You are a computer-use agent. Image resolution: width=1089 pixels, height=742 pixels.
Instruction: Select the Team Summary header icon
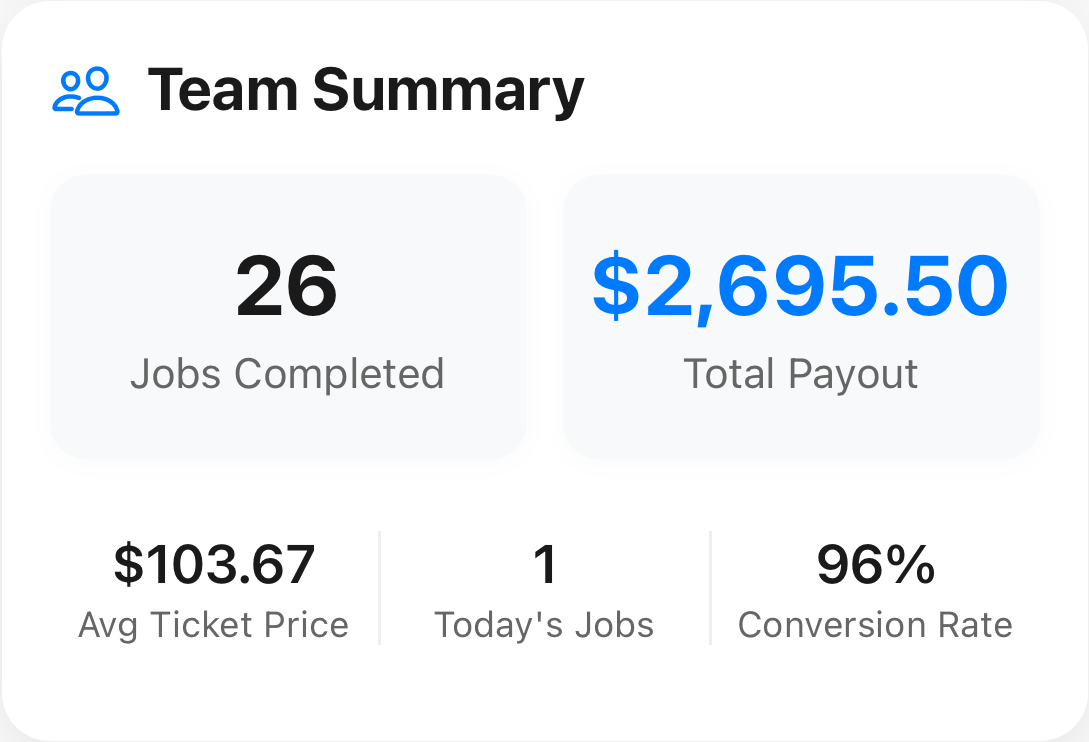(x=85, y=91)
